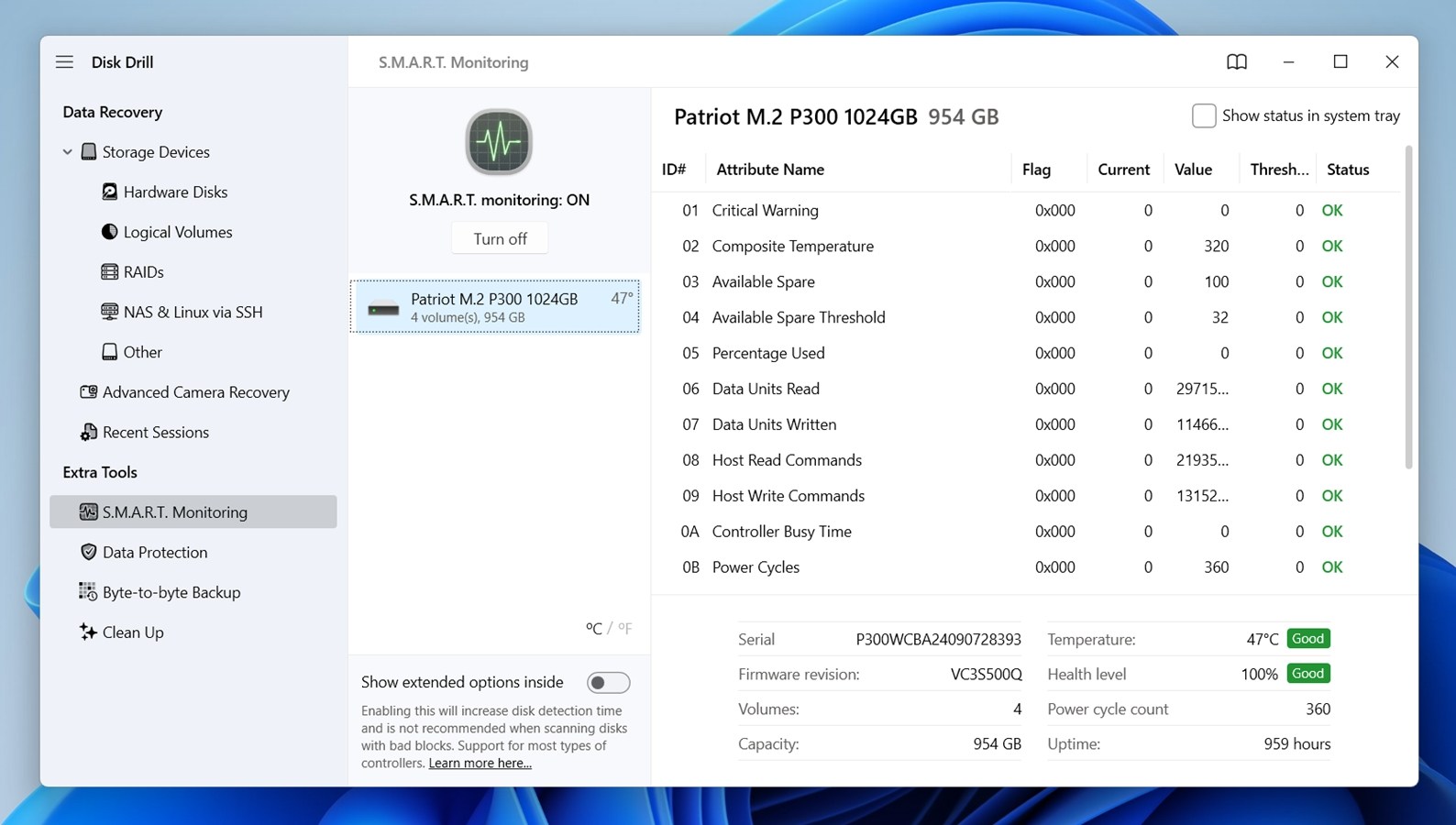Click the NAS & Linux via SSH icon
The image size is (1456, 825).
click(109, 312)
